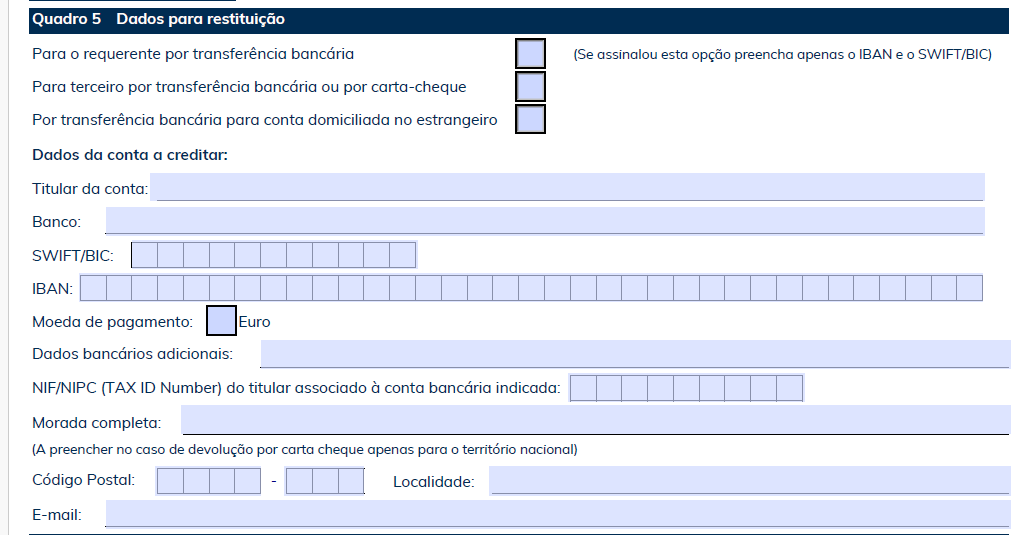The image size is (1020, 535).
Task: Click the three-digit postal code suffix field
Action: pyautogui.click(x=325, y=481)
